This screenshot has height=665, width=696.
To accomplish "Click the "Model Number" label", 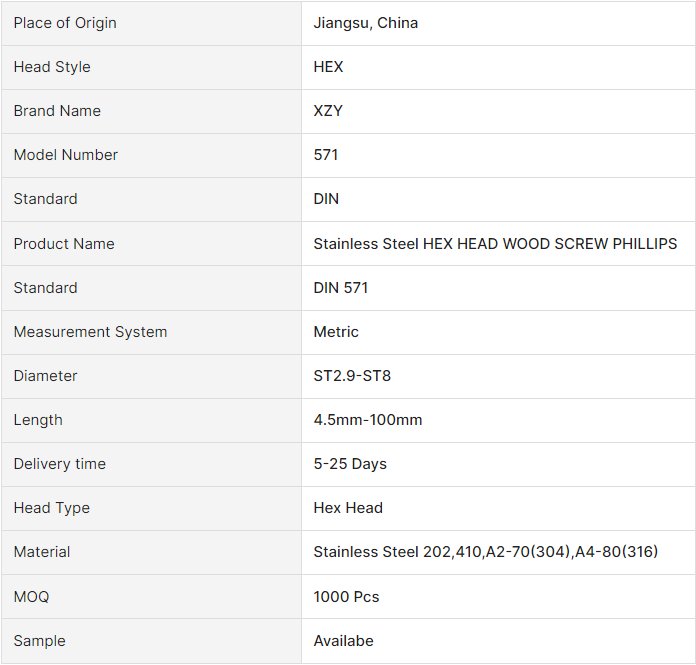I will click(66, 155).
